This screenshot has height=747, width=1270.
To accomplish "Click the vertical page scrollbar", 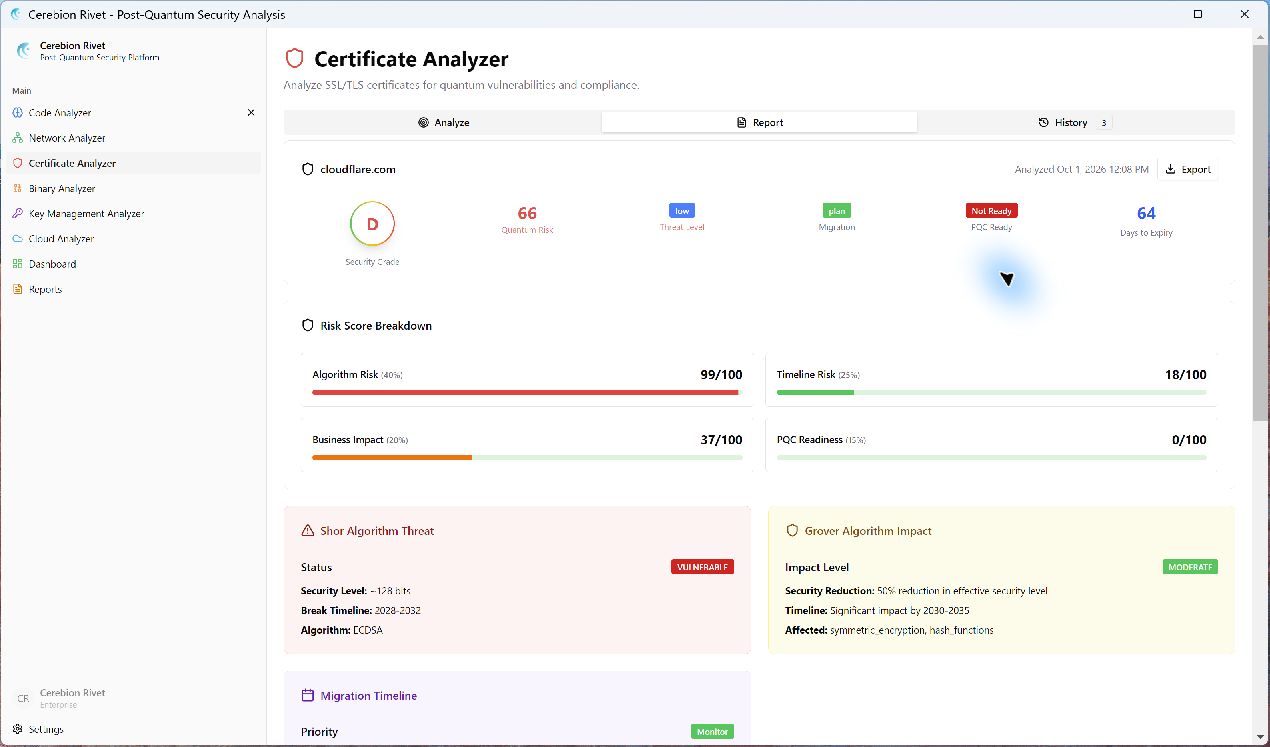I will pyautogui.click(x=1260, y=232).
